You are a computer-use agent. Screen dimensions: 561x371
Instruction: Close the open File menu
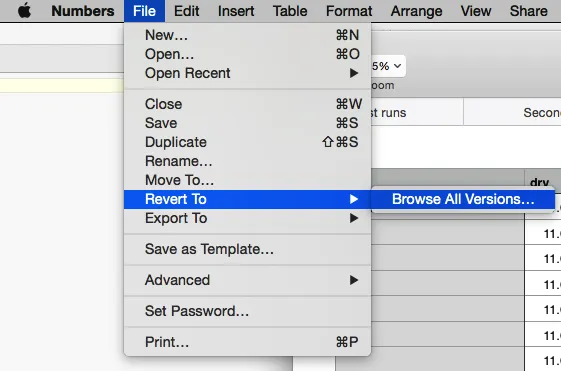144,11
